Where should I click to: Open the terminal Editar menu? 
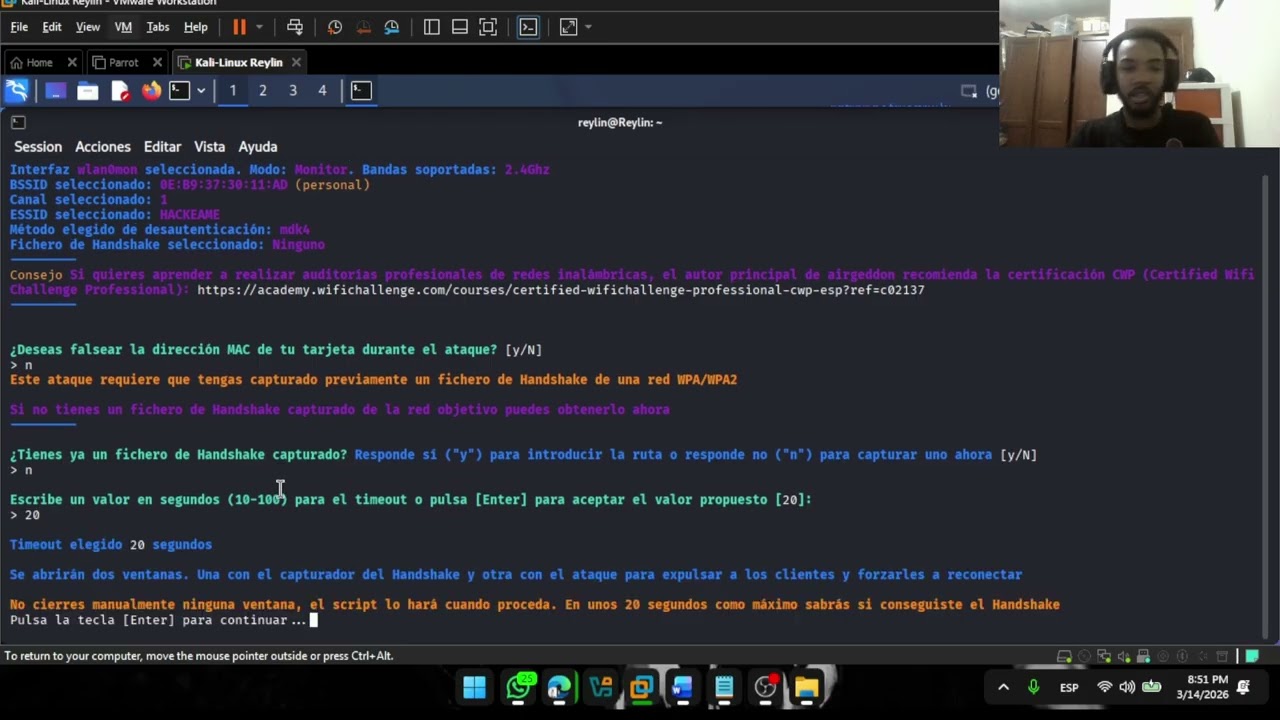coord(162,147)
